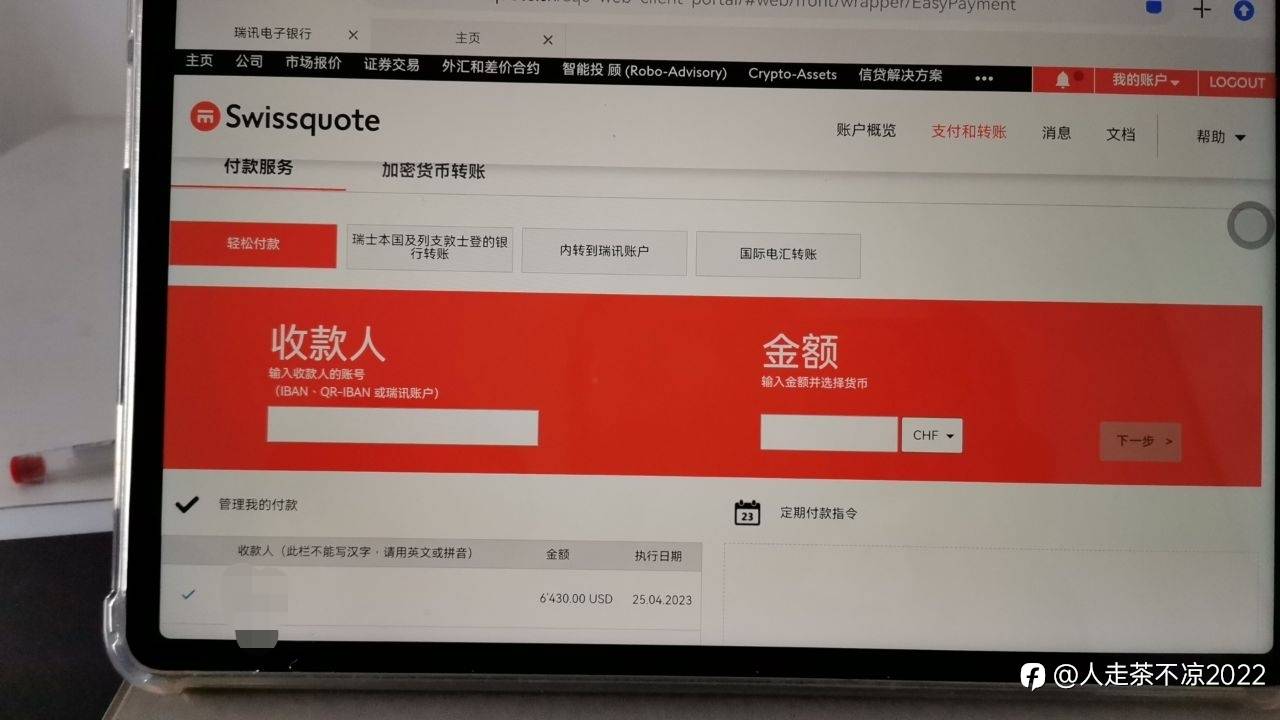Click the 管理我的付款 heading
The image size is (1280, 720).
(x=258, y=505)
